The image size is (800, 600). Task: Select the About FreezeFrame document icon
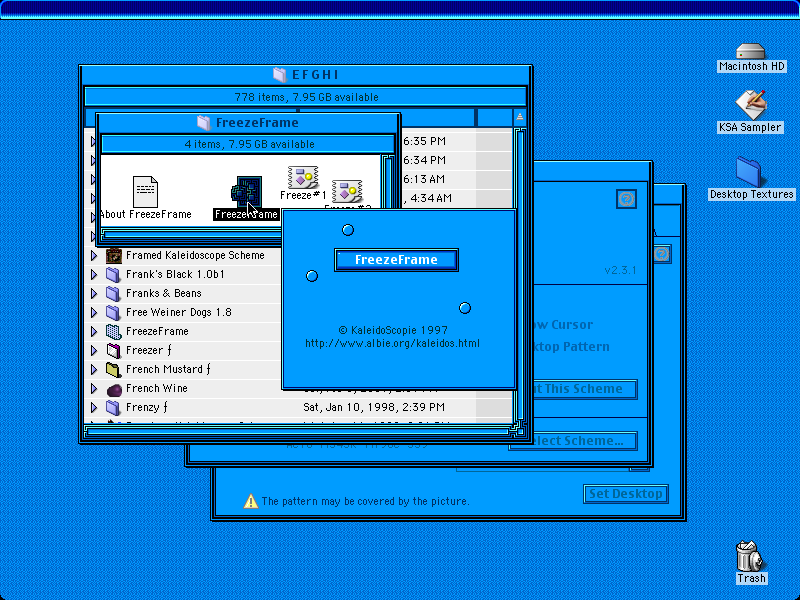point(145,191)
